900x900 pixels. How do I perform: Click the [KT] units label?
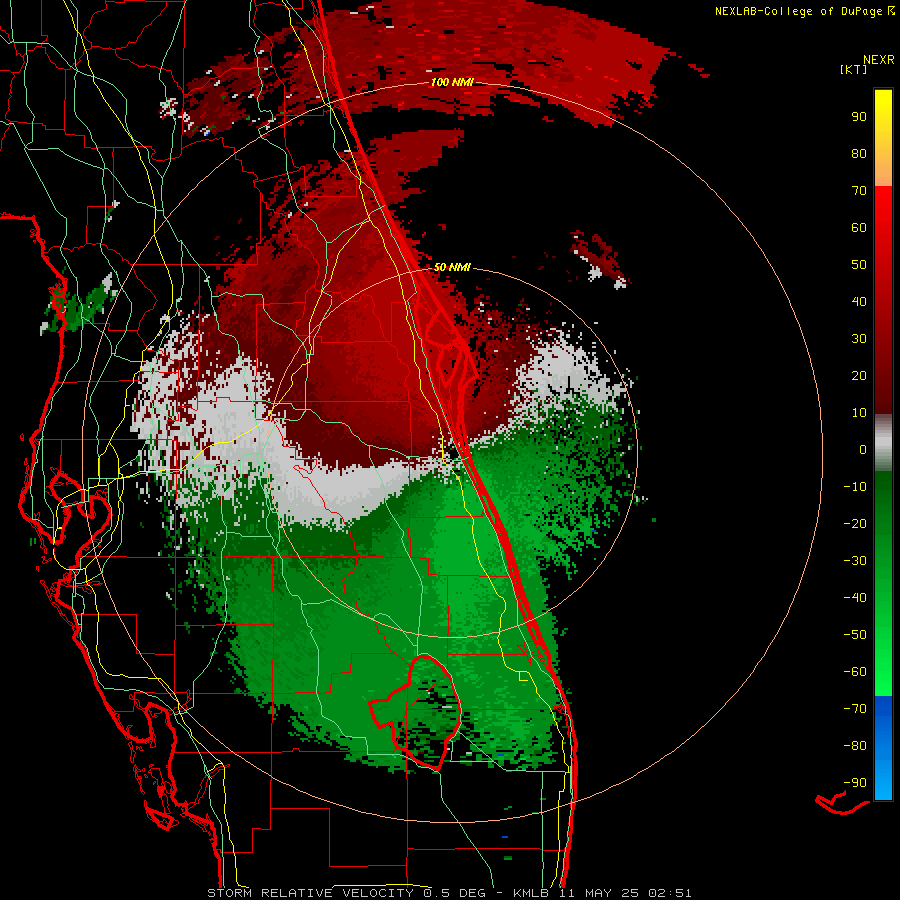coord(854,69)
